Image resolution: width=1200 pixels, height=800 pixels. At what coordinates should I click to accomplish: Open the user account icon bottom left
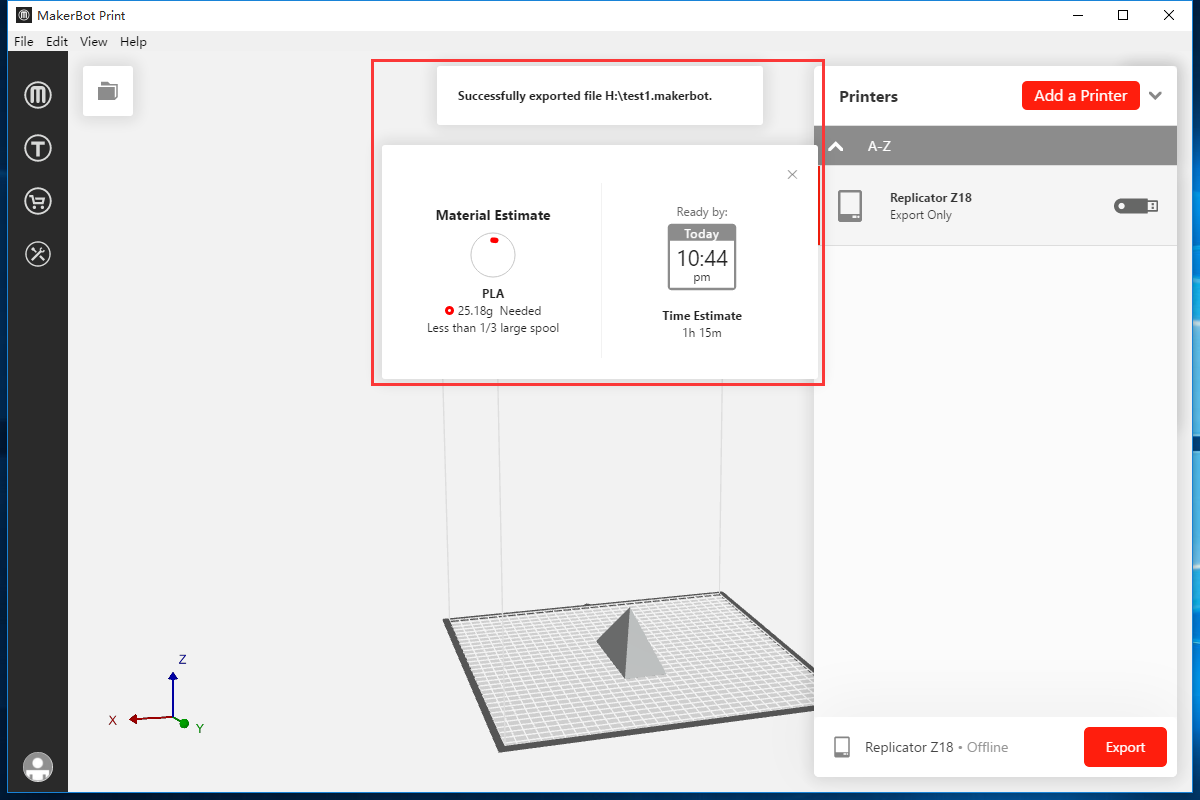(37, 767)
